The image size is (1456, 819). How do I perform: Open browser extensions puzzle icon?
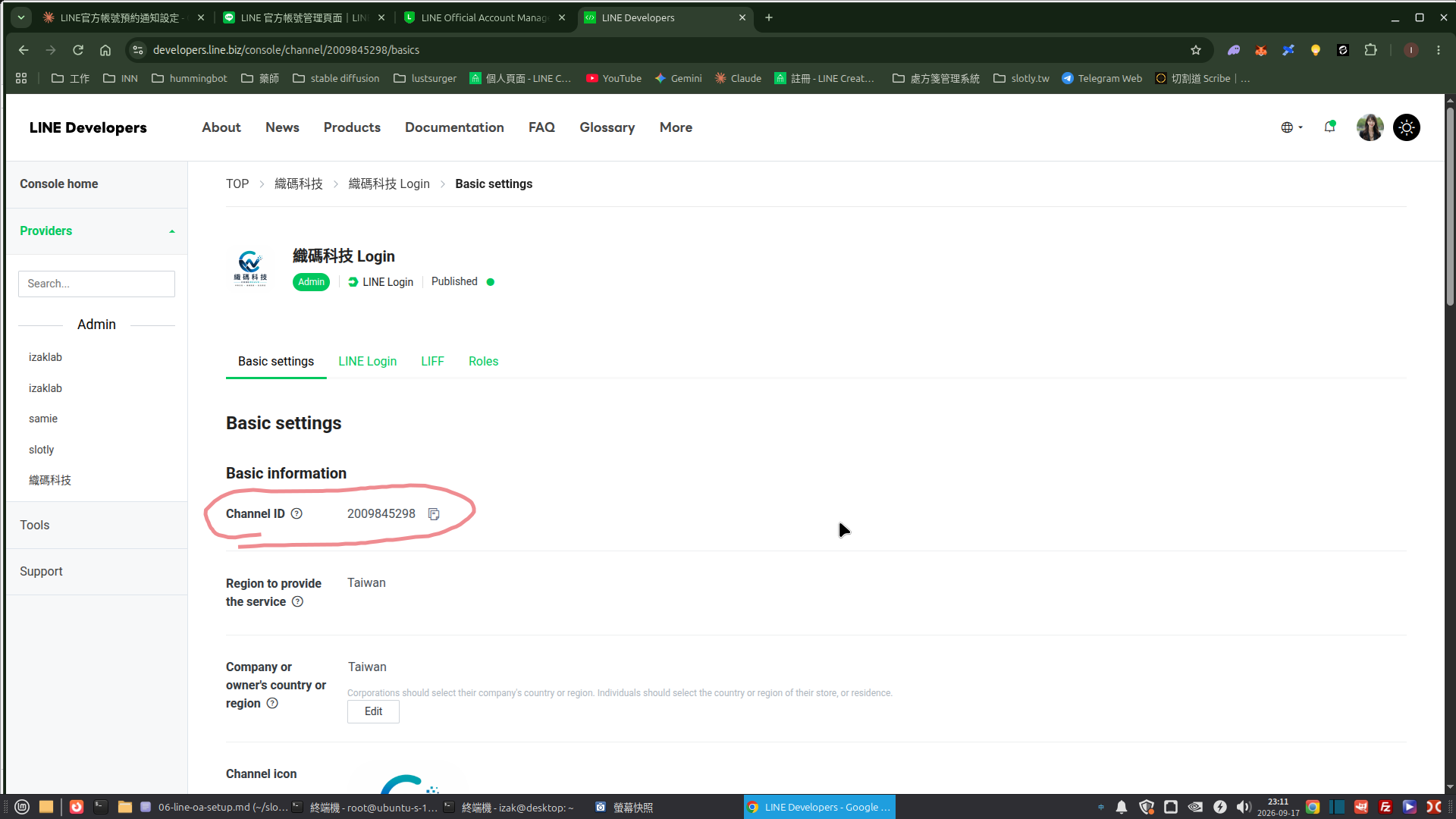pyautogui.click(x=1370, y=50)
